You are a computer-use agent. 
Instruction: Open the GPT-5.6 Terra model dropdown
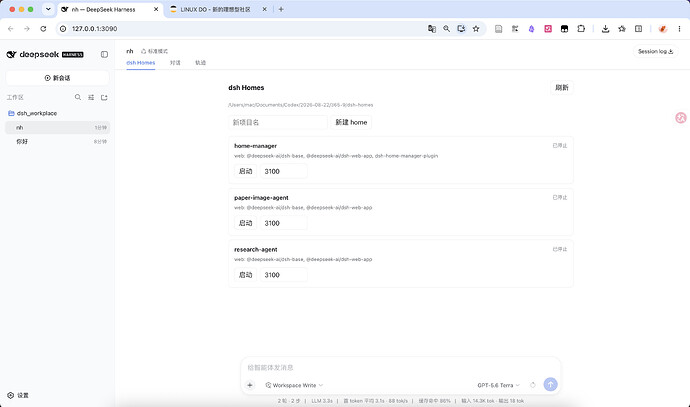coord(499,385)
